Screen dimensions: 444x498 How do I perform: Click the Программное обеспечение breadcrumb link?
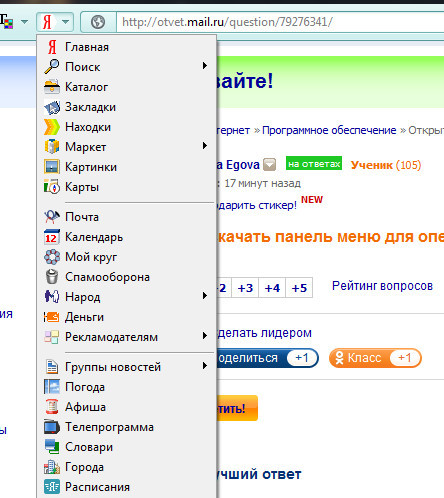(329, 130)
